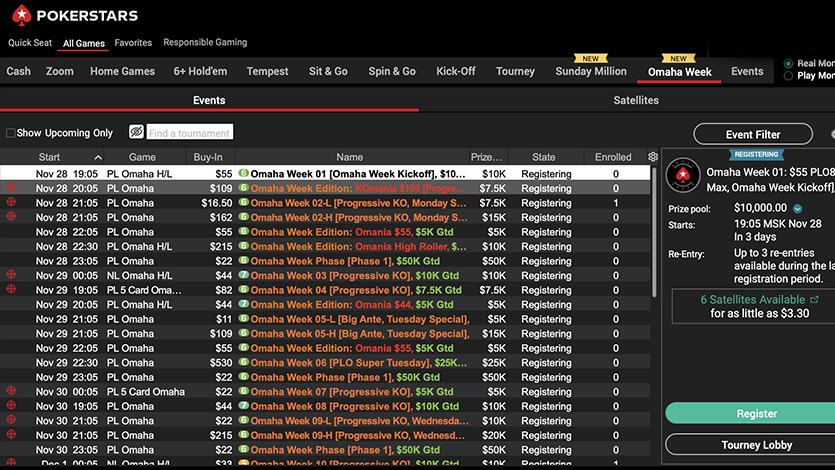Select Omaha Week 06 PLO Super Tuesday row
This screenshot has height=470, width=835.
[x=325, y=362]
